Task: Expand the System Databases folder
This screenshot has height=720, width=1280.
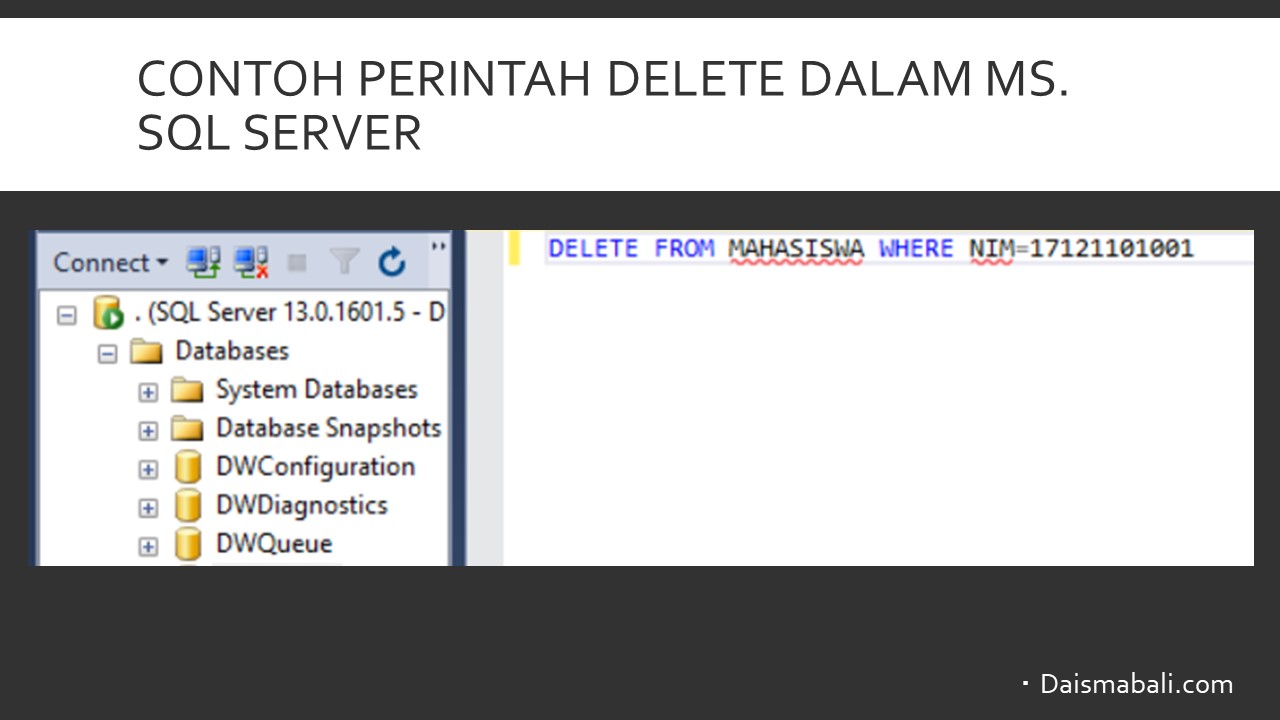Action: pos(148,392)
